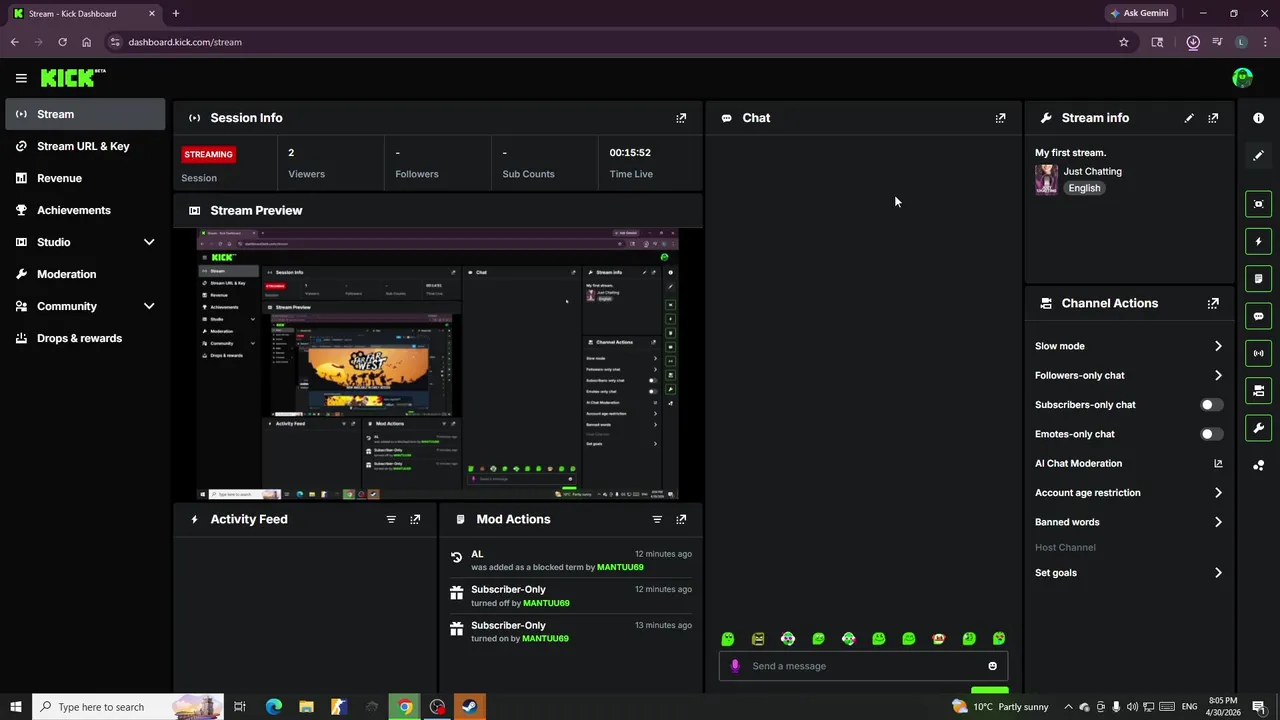
Task: Toggle Mod Actions note widget icon
Action: click(x=1258, y=278)
